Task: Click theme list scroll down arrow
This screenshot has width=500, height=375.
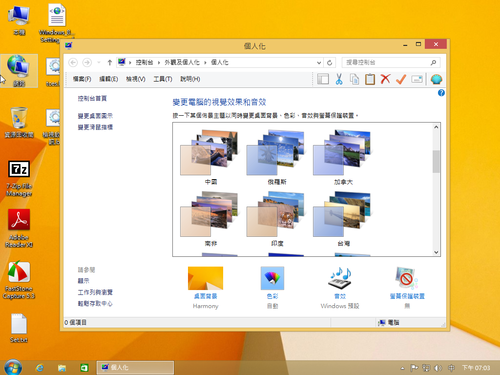Action: [436, 252]
